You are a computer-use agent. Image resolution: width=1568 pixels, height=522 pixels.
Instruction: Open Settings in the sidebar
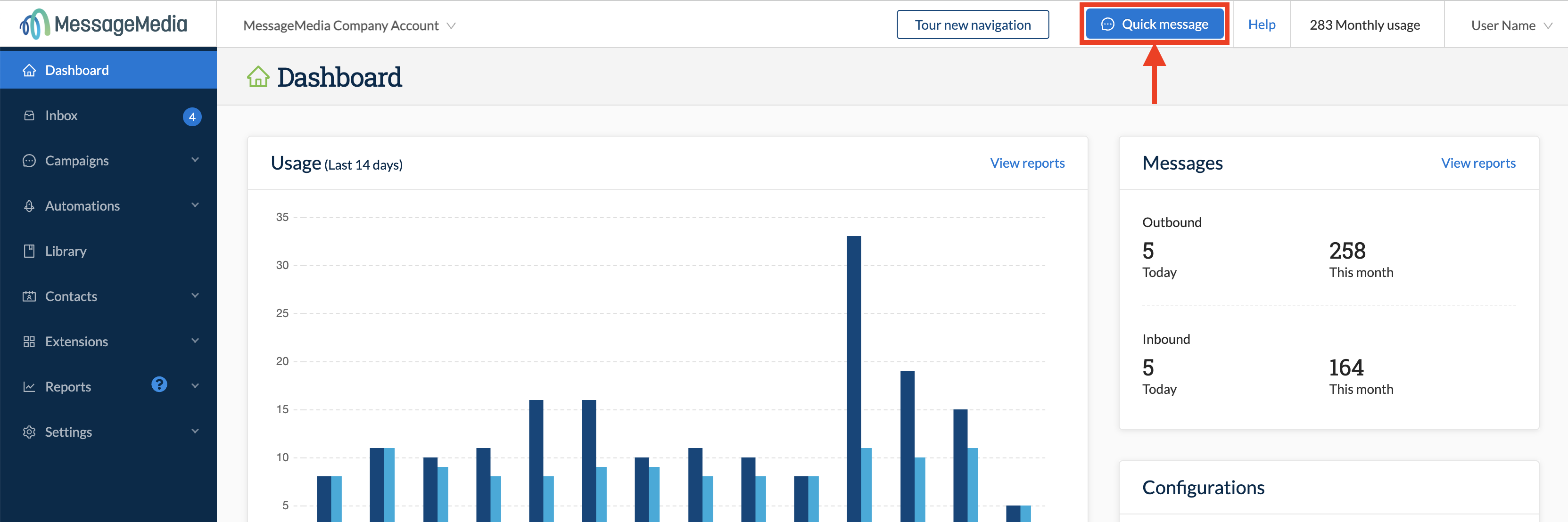pos(108,432)
